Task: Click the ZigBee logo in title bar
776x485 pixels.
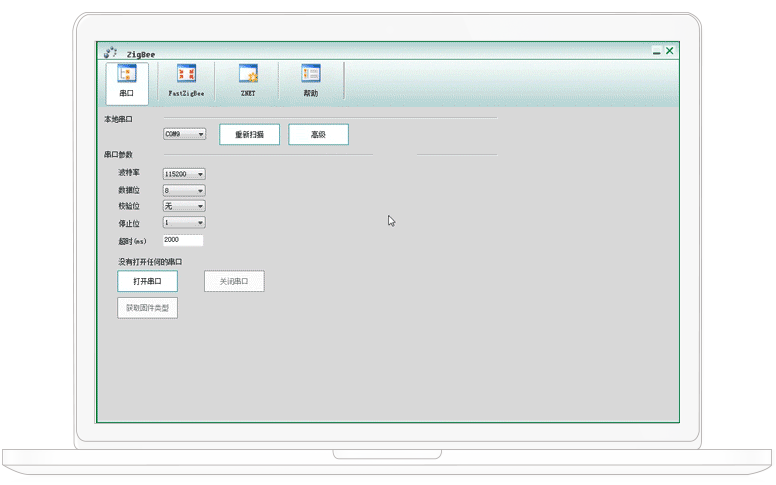Action: coord(111,52)
